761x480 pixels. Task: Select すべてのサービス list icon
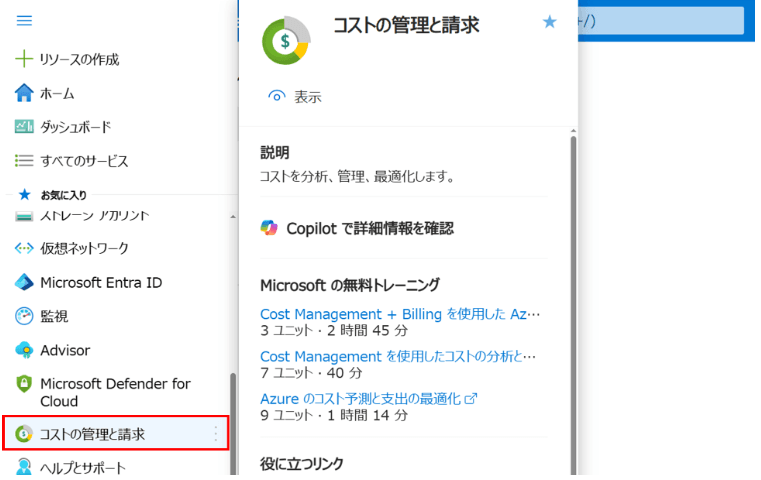click(24, 161)
